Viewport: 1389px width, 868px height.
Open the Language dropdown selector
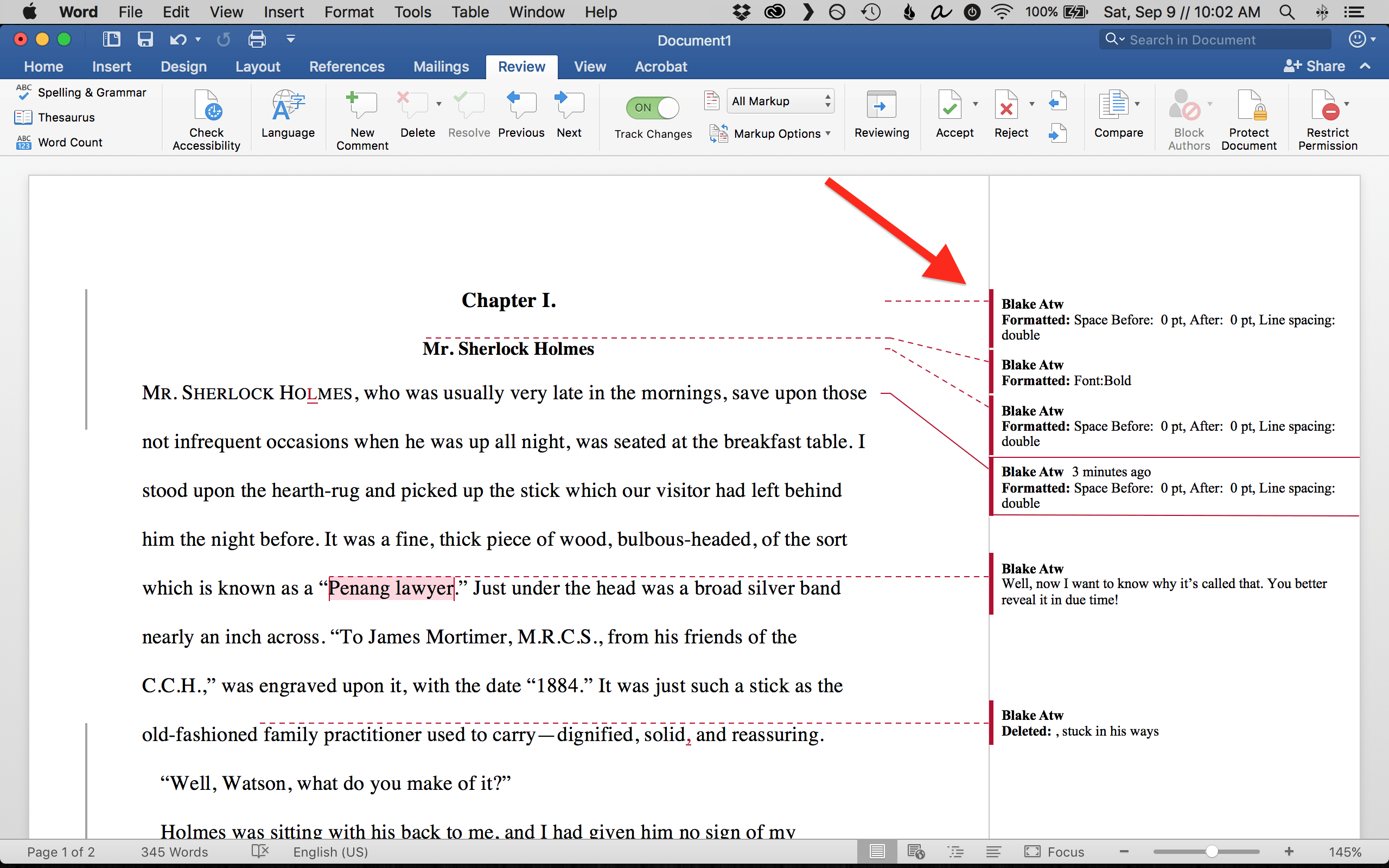click(287, 115)
